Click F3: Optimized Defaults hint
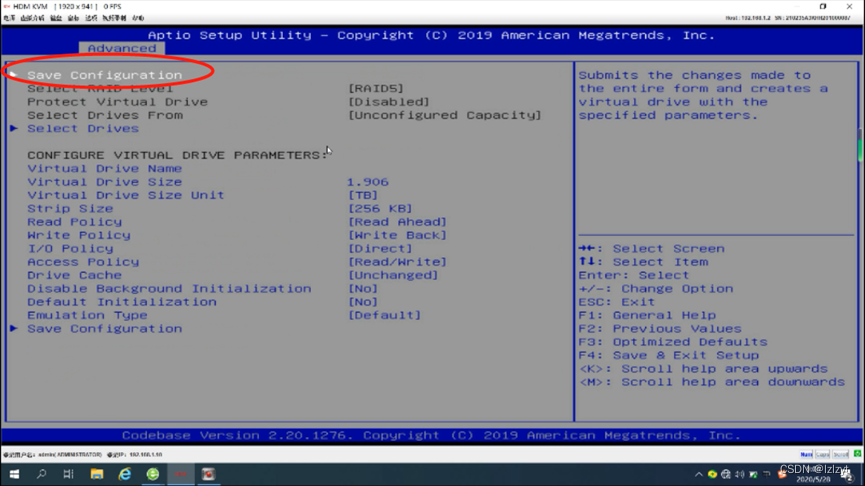 pos(673,342)
